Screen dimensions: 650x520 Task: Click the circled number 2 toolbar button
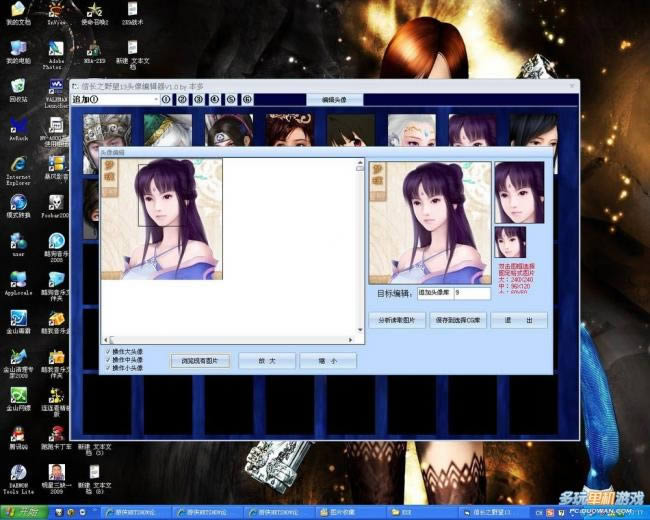click(182, 99)
